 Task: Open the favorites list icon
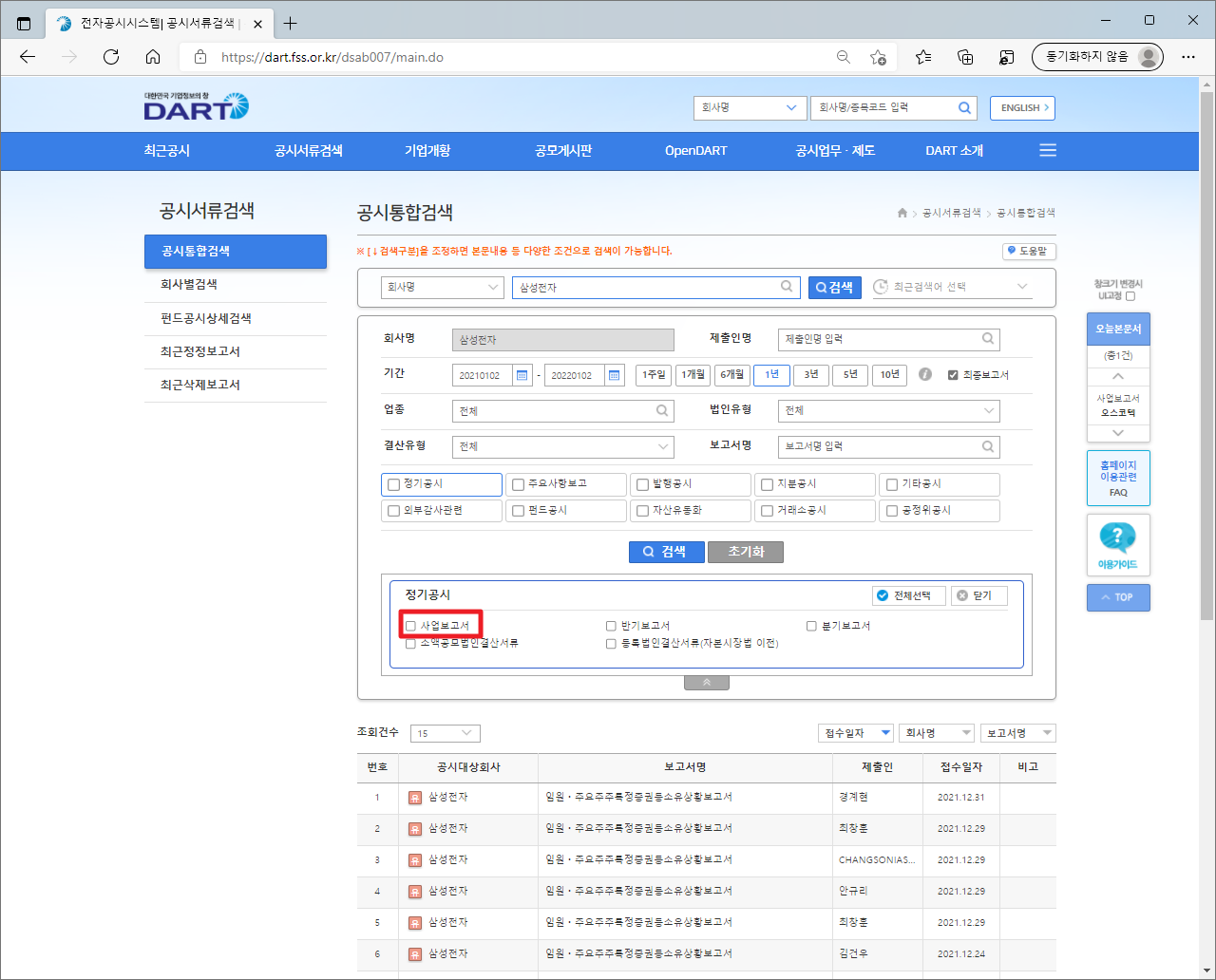(x=923, y=57)
